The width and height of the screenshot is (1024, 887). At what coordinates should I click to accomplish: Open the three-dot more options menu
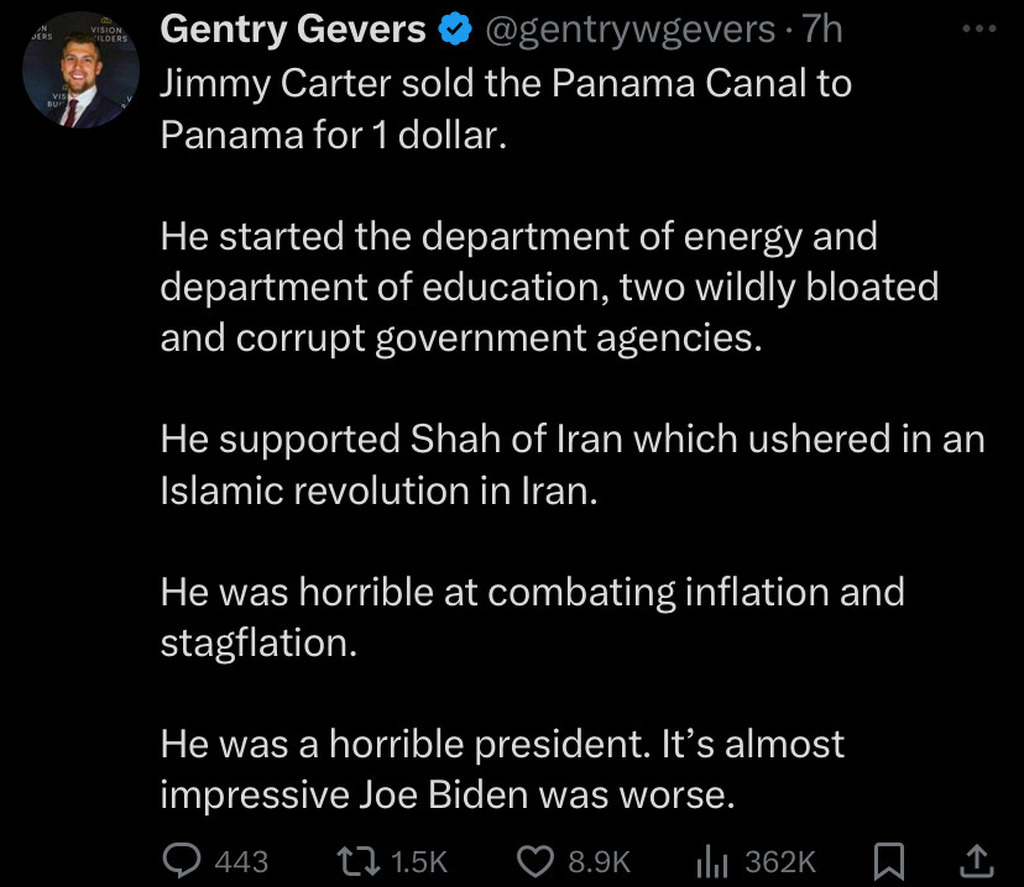pos(978,30)
